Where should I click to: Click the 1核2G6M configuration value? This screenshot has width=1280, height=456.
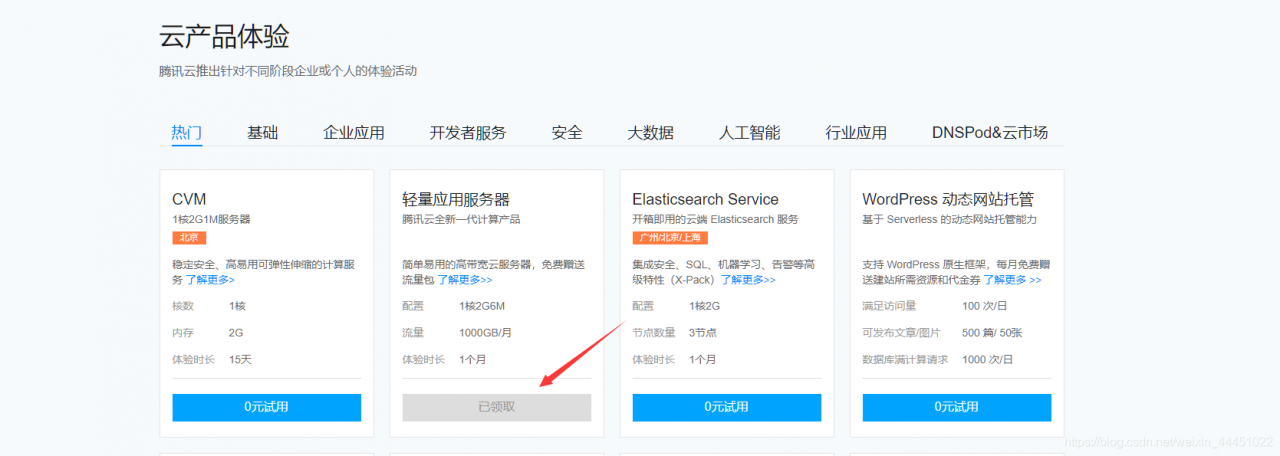tap(482, 306)
